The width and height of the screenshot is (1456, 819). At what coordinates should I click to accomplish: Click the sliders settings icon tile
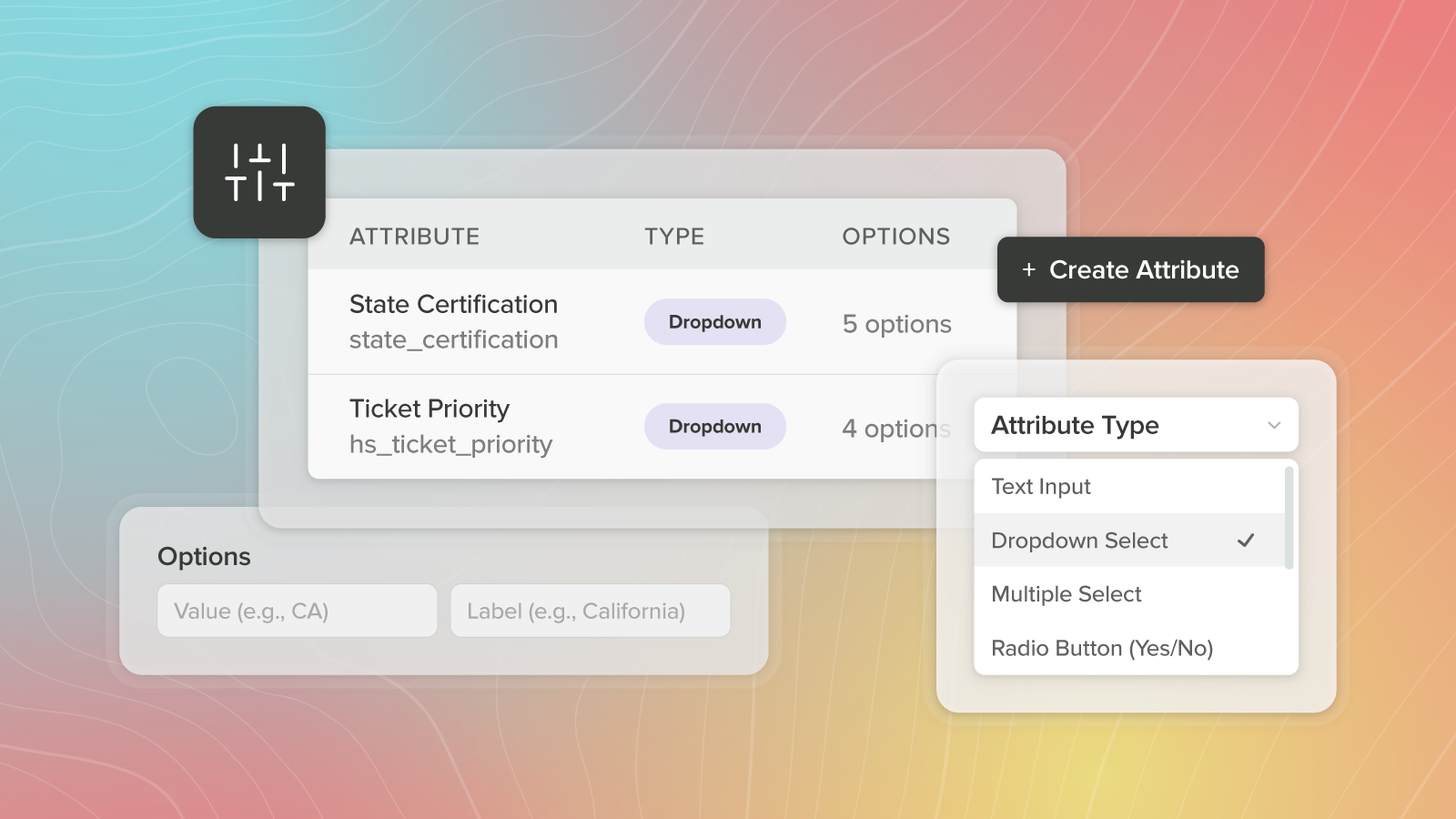259,172
